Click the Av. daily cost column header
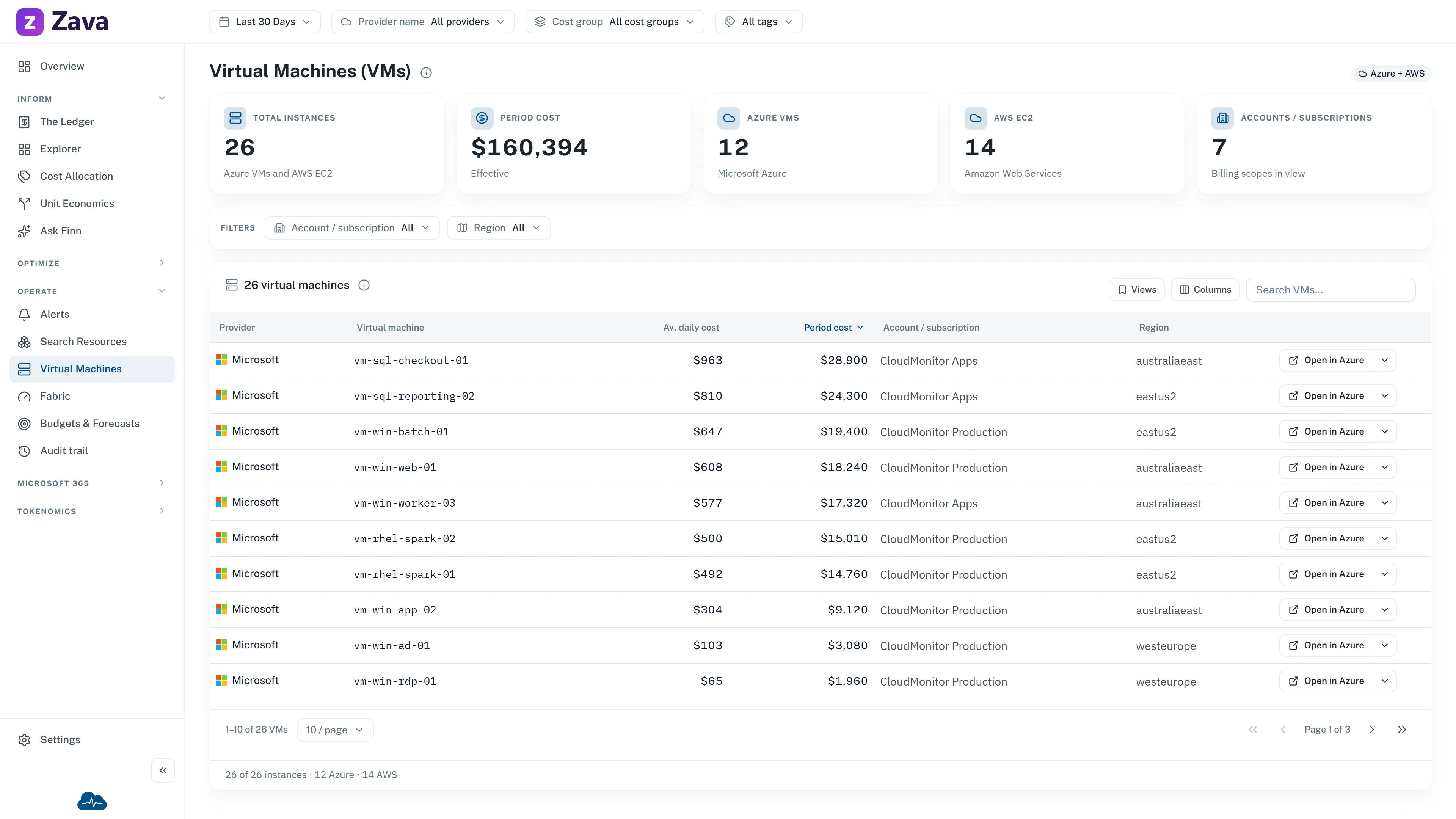1456x819 pixels. click(x=691, y=328)
